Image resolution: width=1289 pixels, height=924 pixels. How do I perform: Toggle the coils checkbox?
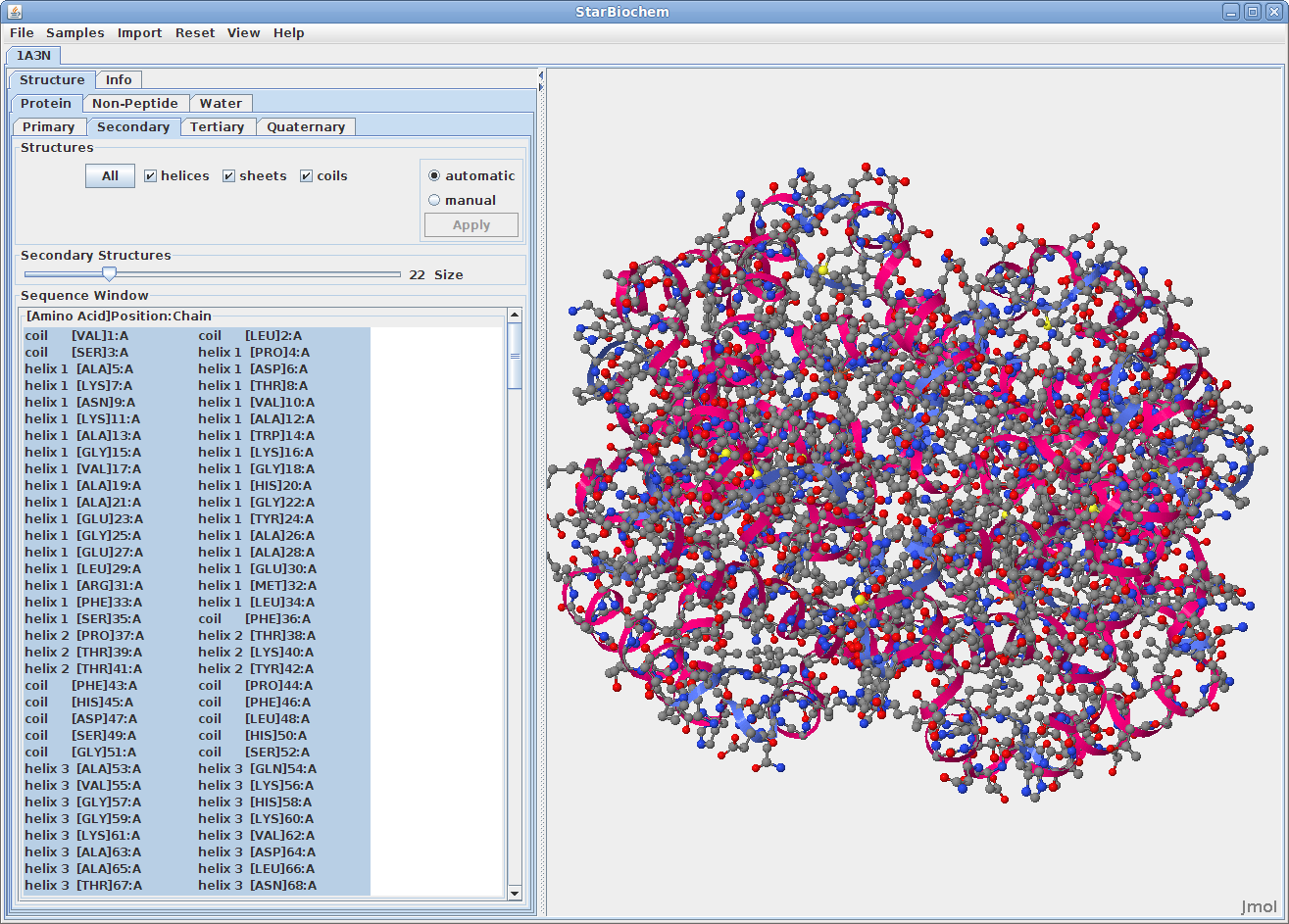click(306, 176)
